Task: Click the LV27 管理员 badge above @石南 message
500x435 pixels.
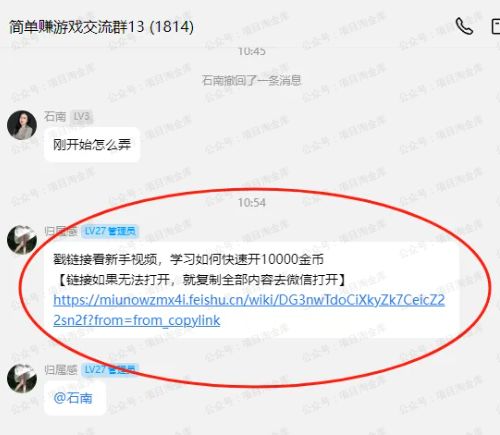Action: [110, 369]
